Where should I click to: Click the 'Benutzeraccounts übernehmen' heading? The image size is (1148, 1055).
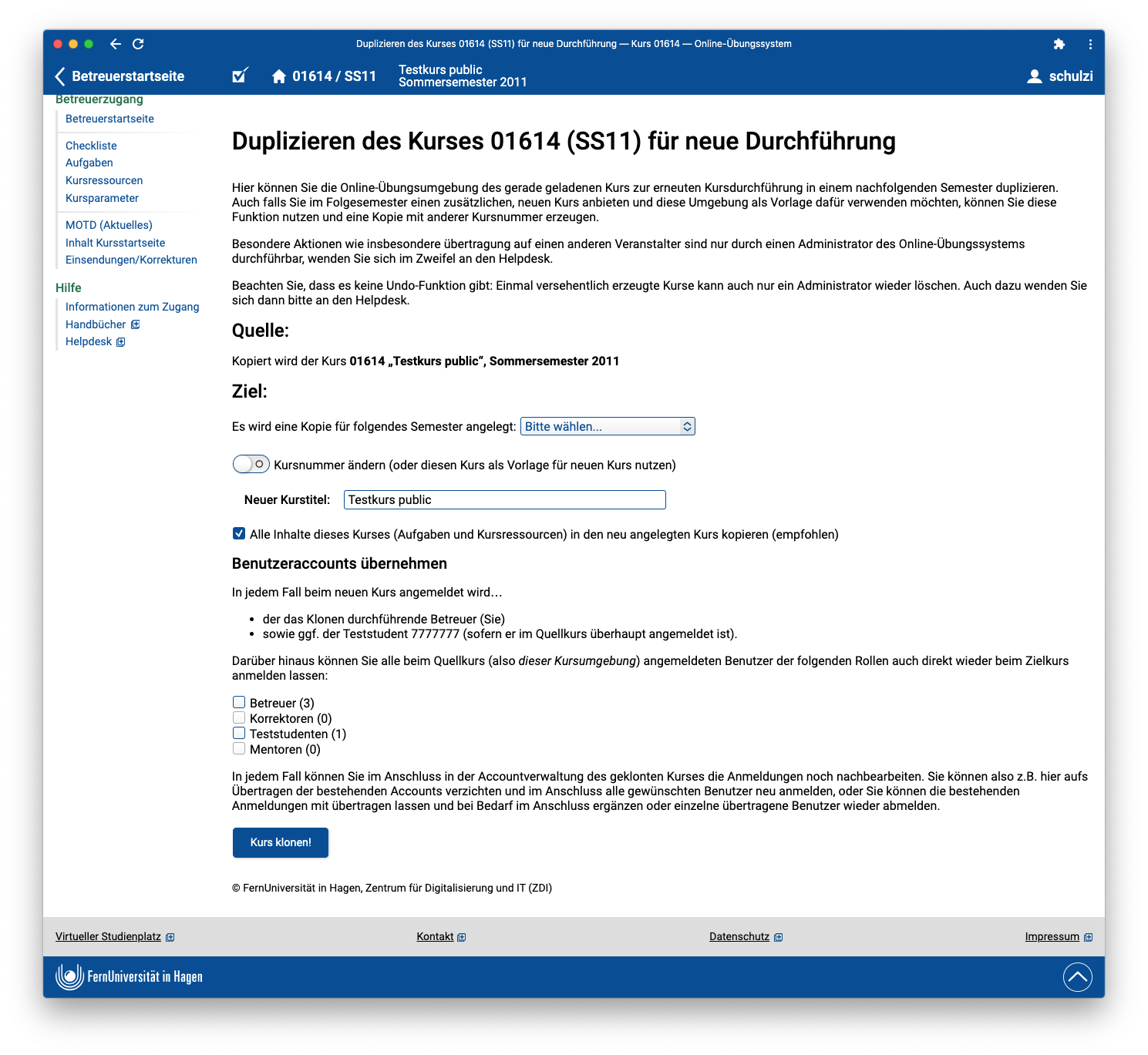339,563
